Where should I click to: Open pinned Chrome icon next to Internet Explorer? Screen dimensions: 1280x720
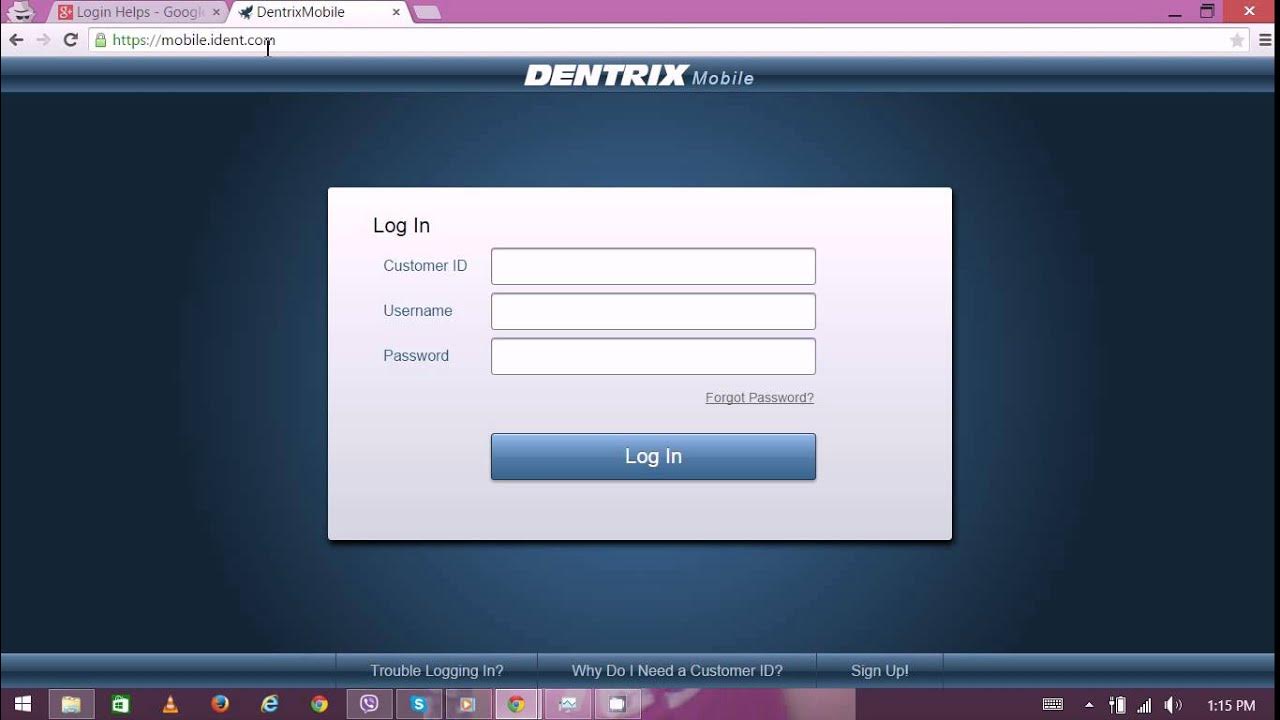tap(319, 704)
